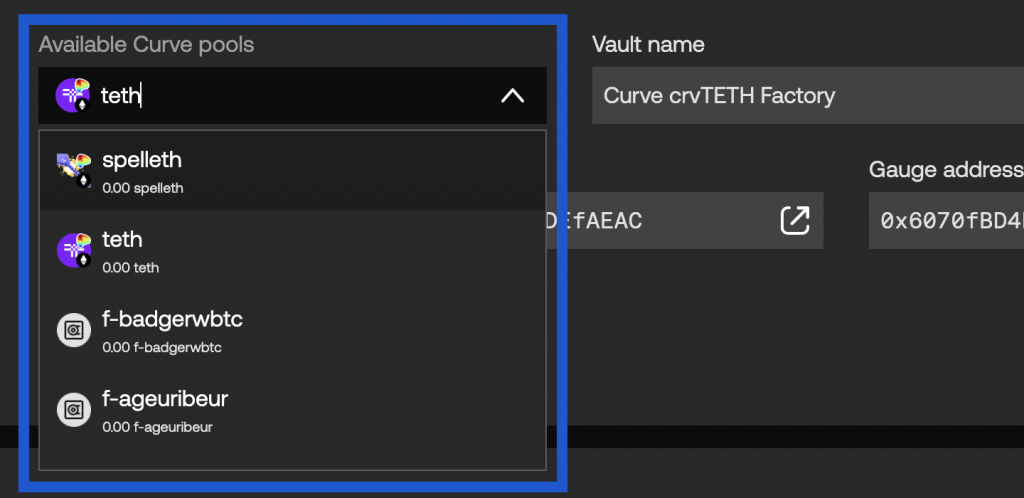Collapse the Curve pools dropdown chevron
The width and height of the screenshot is (1024, 498).
(513, 96)
